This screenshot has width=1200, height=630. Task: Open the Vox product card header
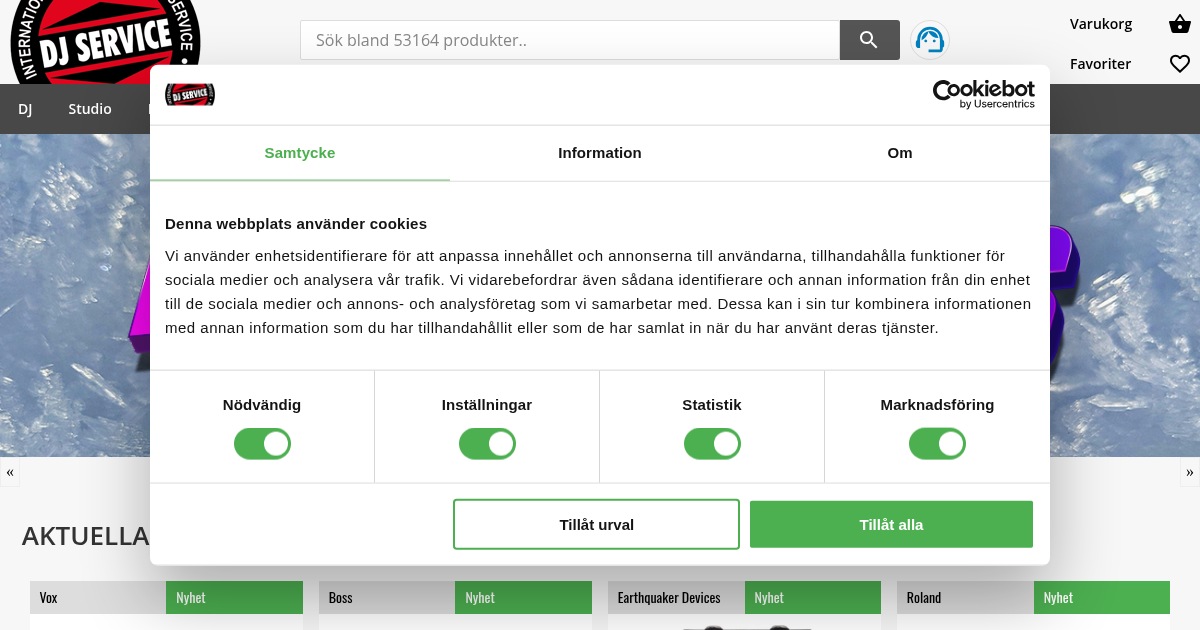pyautogui.click(x=98, y=598)
